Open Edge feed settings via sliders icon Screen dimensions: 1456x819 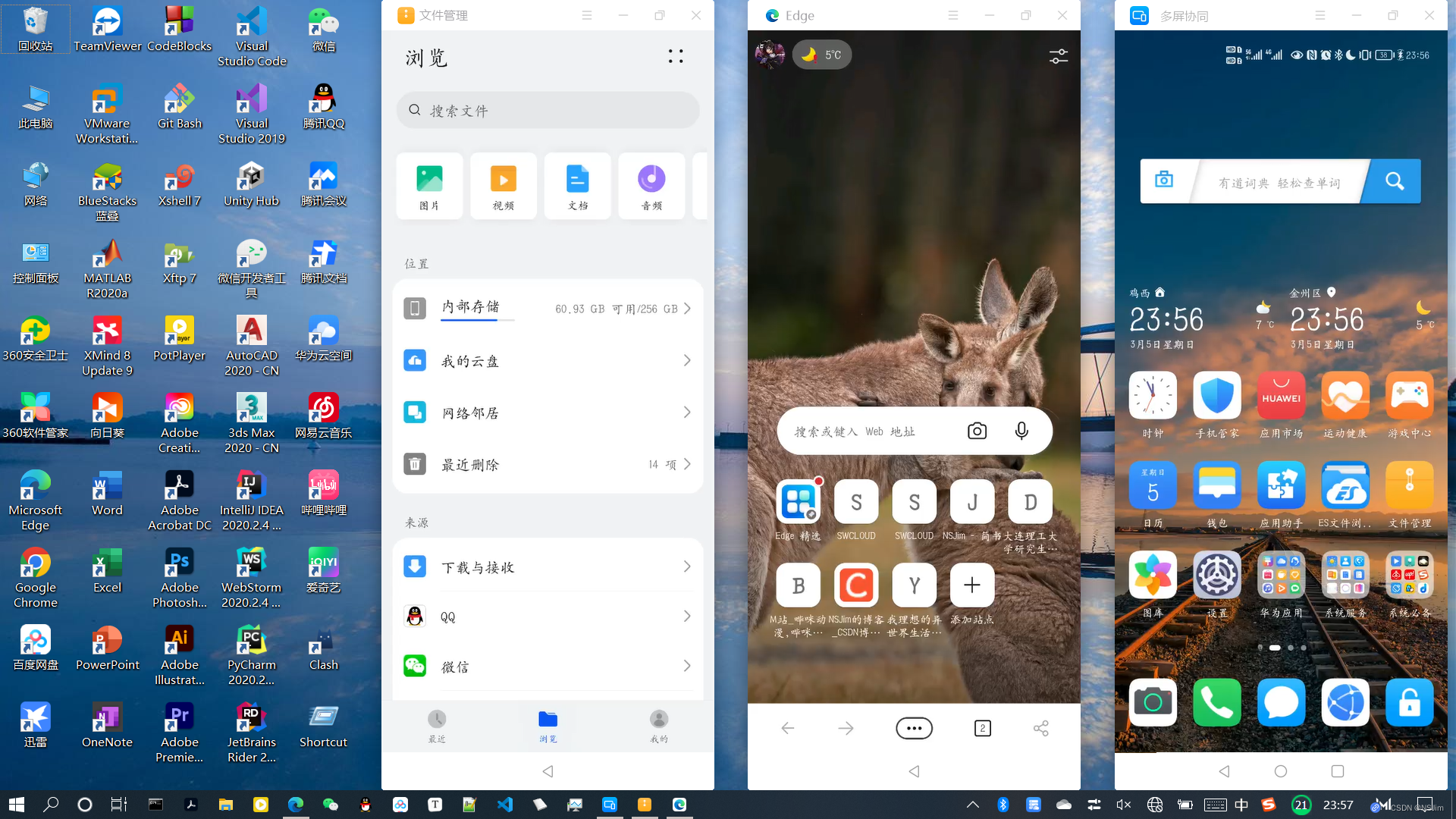[1058, 55]
